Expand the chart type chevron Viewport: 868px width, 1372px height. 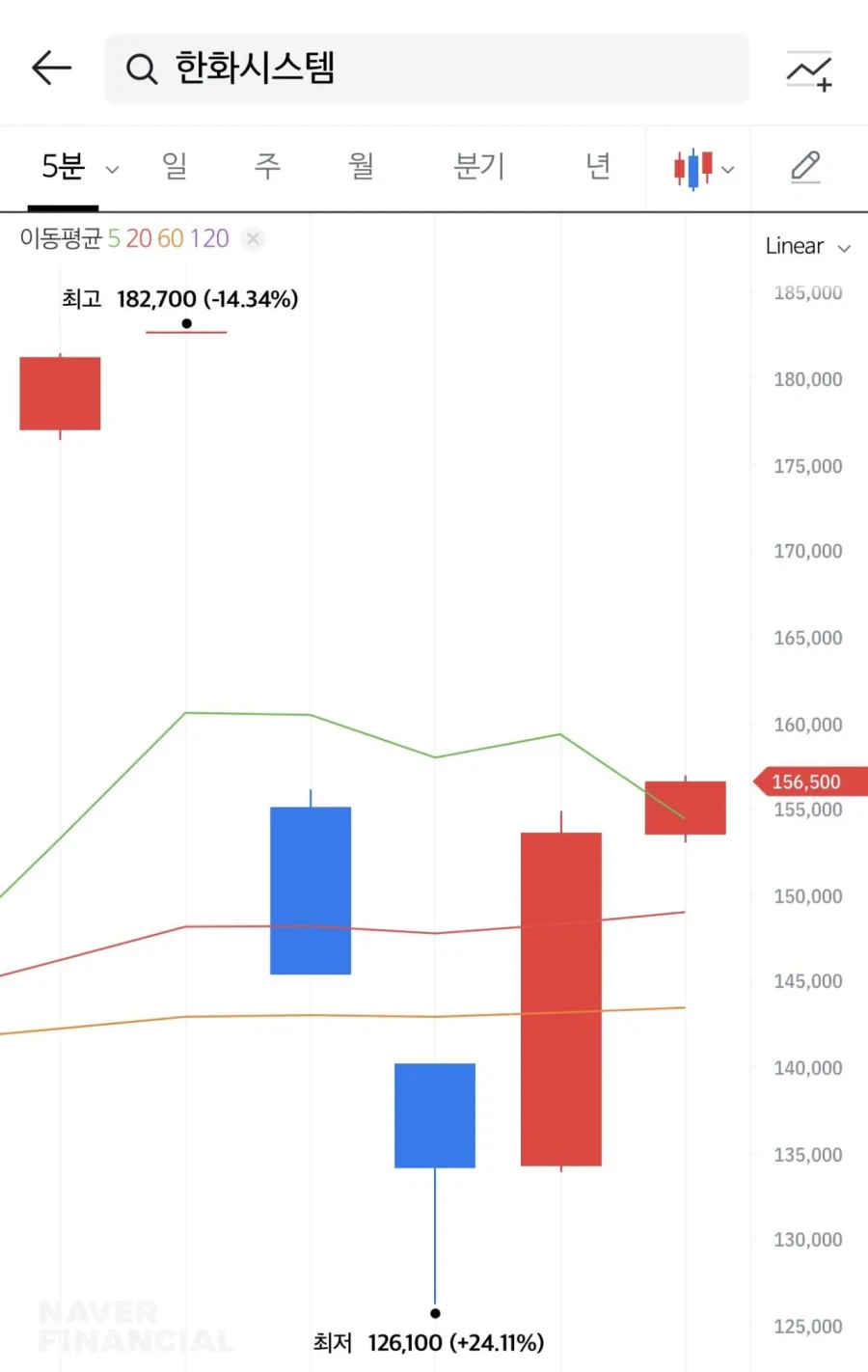coord(728,170)
